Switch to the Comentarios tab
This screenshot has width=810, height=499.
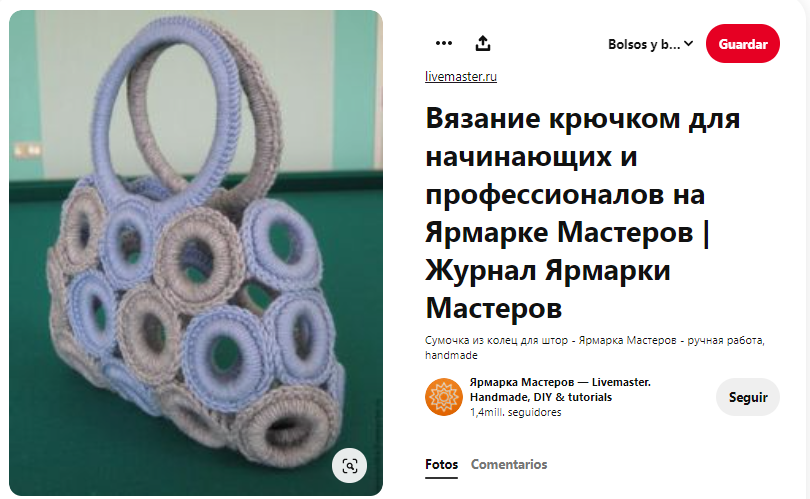(x=509, y=464)
